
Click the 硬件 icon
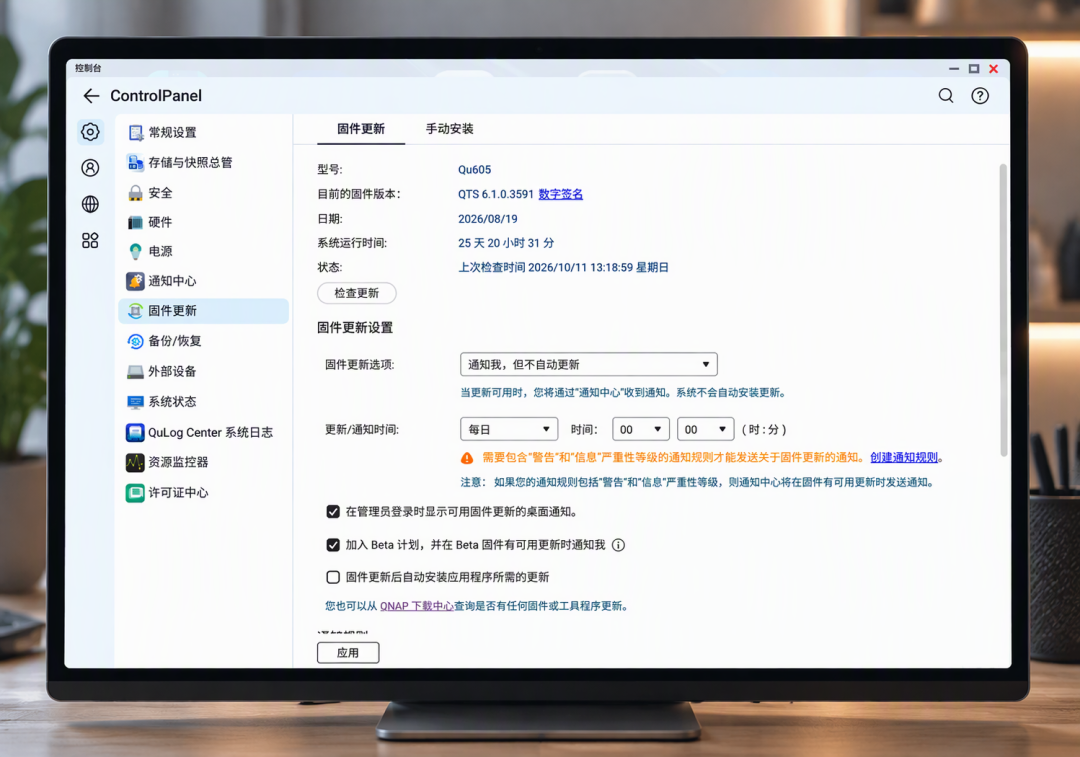(x=136, y=222)
